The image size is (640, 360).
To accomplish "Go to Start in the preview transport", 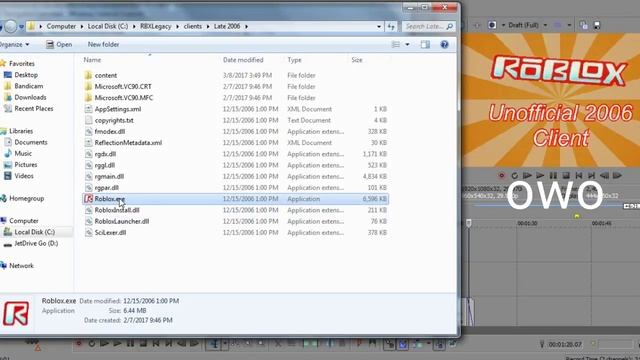I will (579, 176).
